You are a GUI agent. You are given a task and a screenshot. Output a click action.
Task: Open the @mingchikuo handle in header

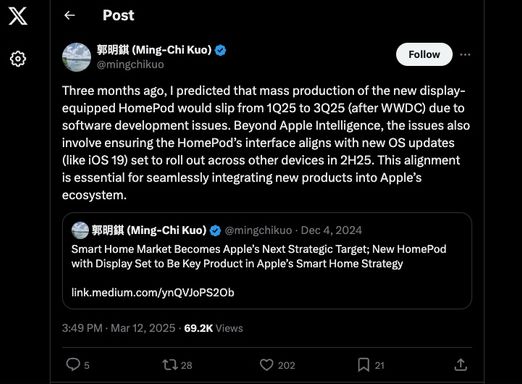130,64
